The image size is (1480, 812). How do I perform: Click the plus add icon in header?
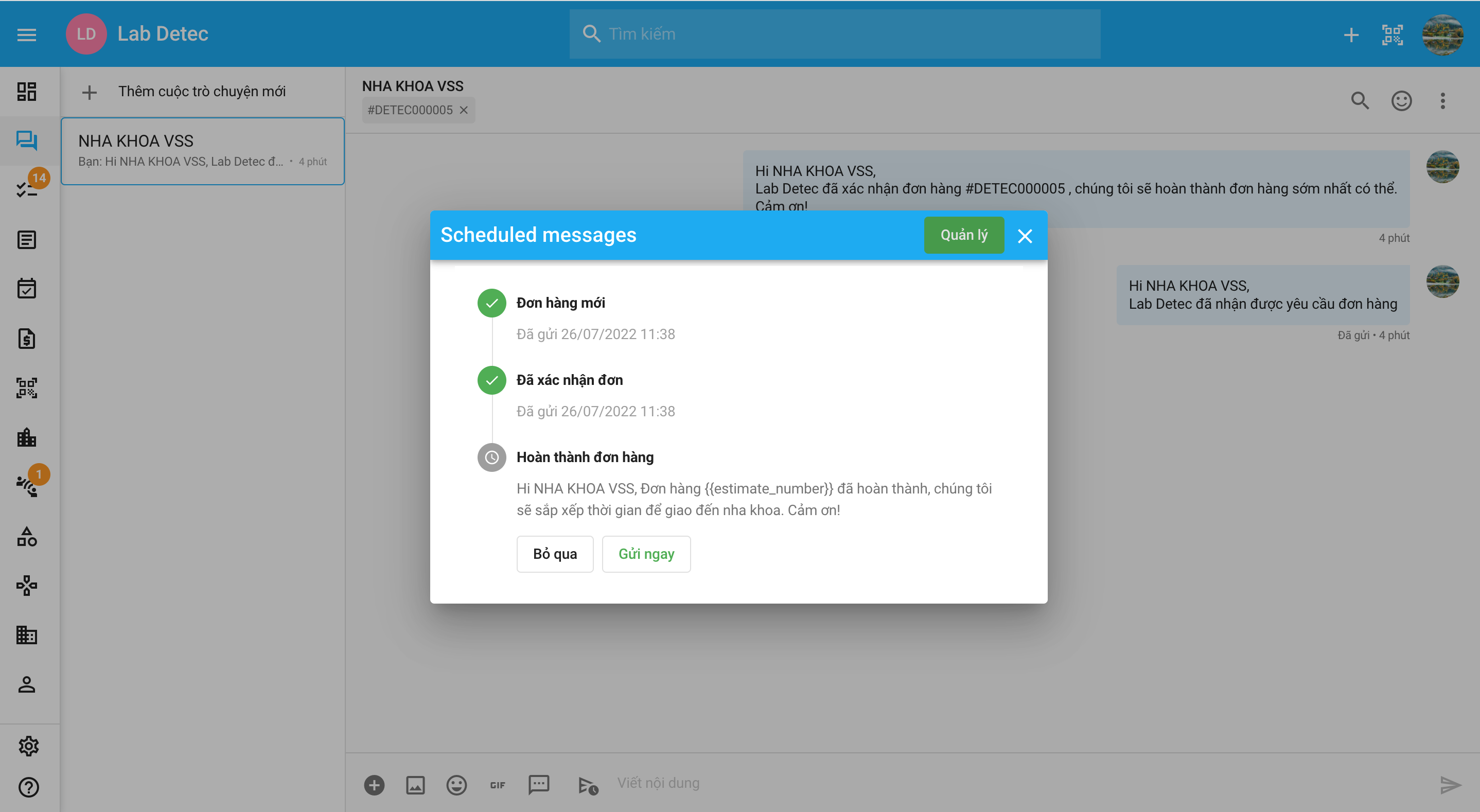click(1351, 34)
